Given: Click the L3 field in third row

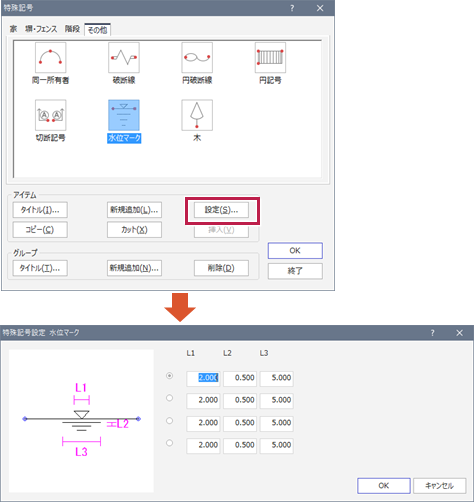Looking at the screenshot, I should pos(277,423).
